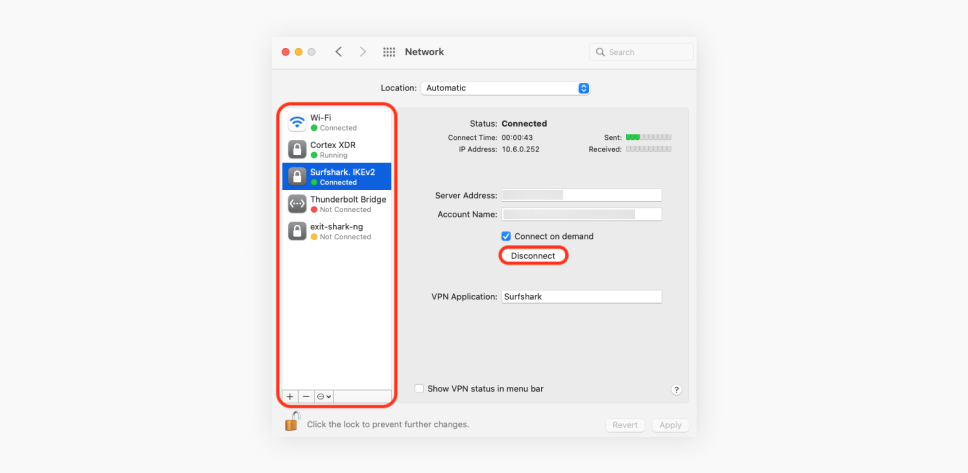Select the Wi-Fi network service

coord(336,122)
